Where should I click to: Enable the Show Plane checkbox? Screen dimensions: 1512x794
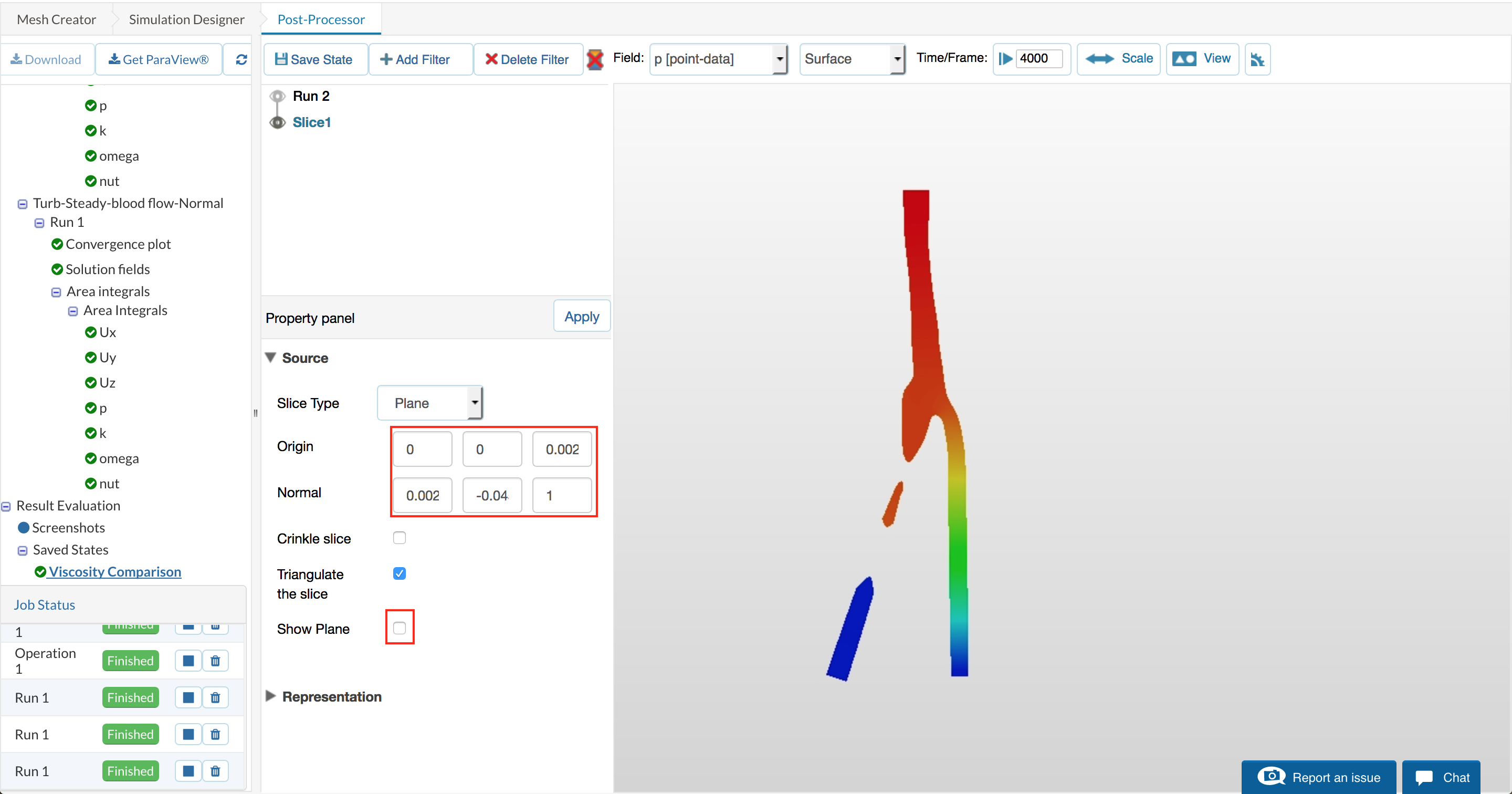(x=399, y=628)
